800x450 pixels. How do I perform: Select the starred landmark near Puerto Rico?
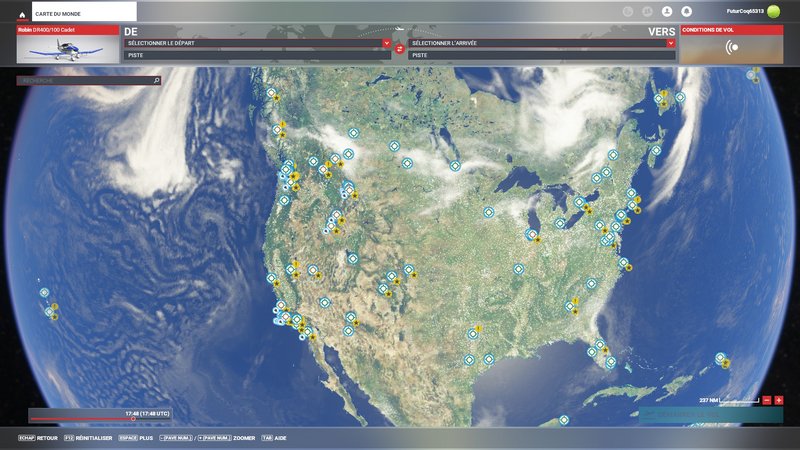click(726, 364)
